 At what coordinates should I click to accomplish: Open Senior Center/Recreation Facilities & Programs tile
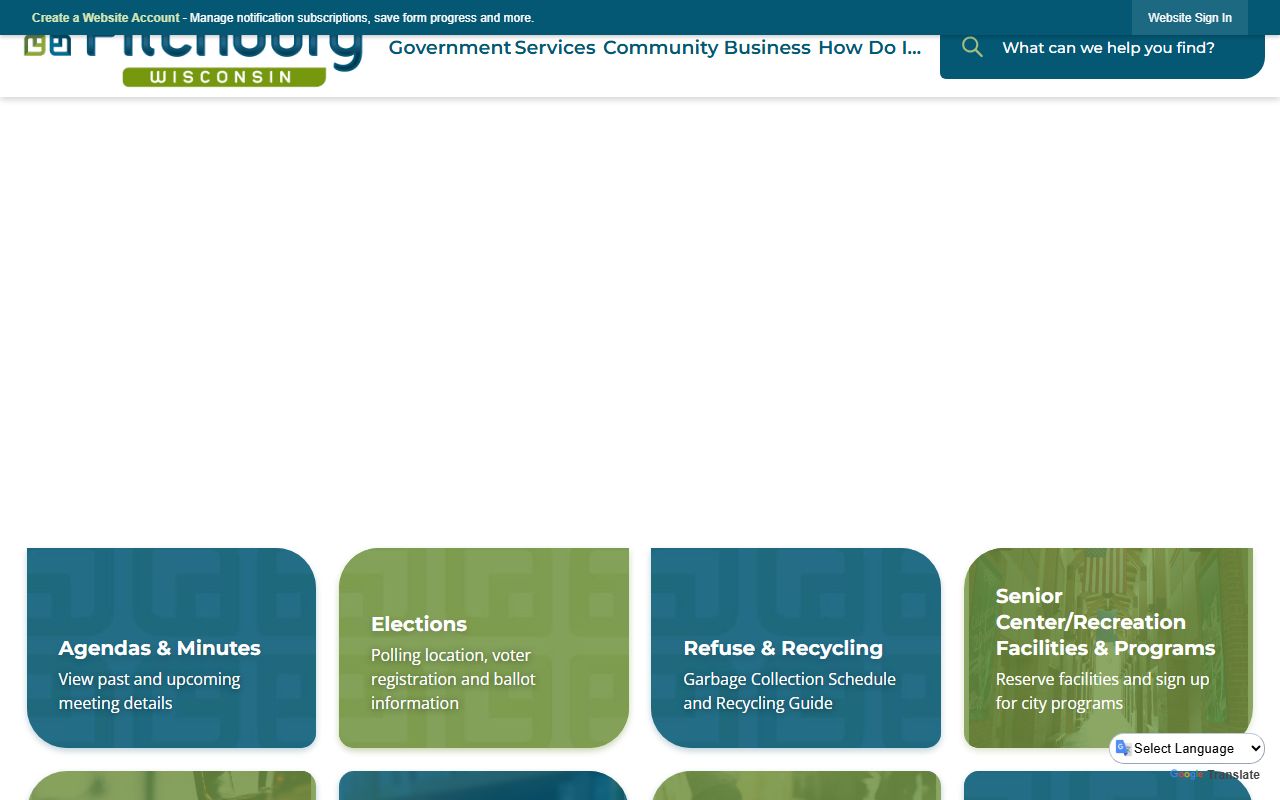(1108, 648)
